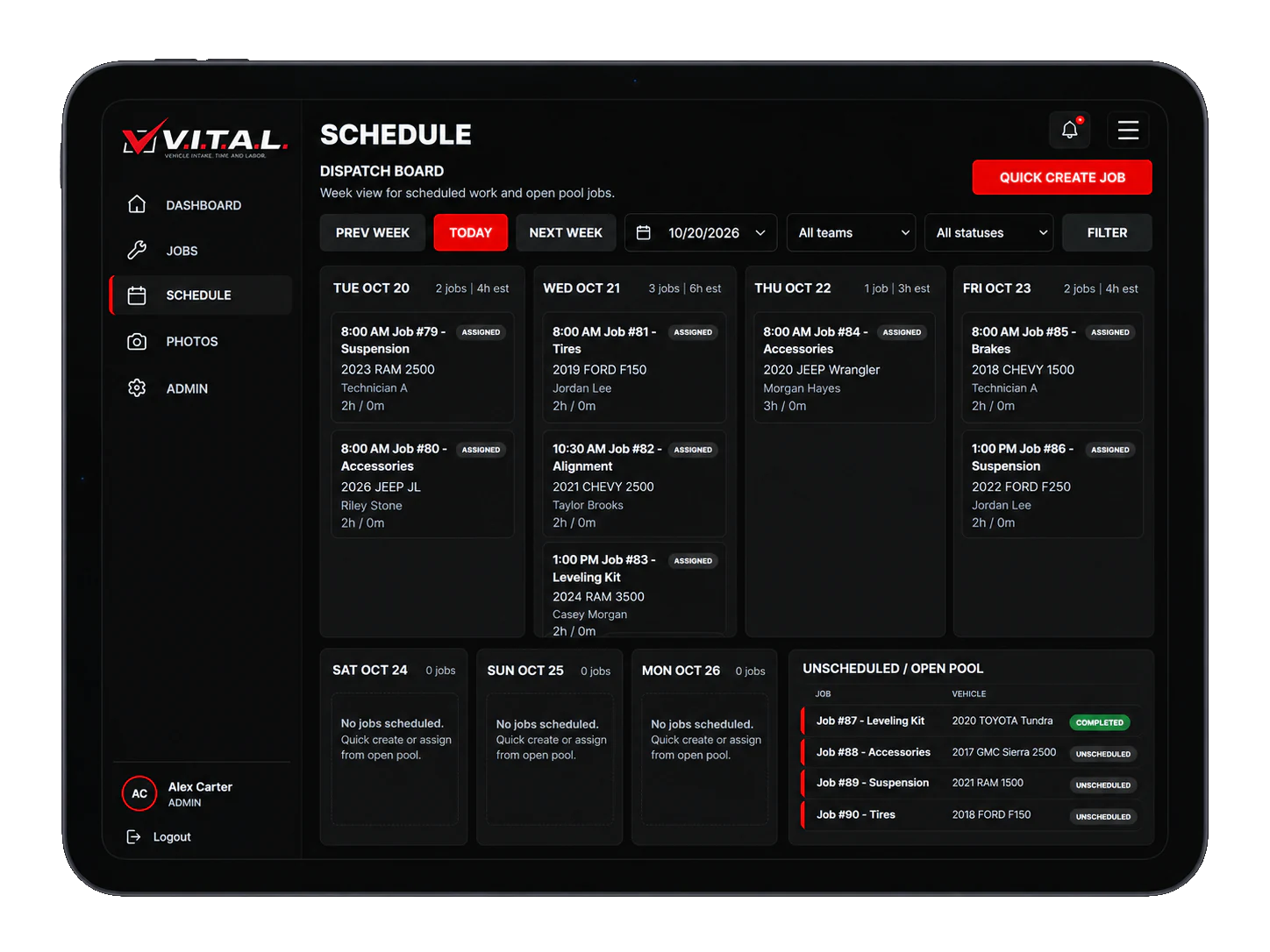Open Job #79 Suspension card
Image resolution: width=1270 pixels, height=952 pixels.
(x=423, y=367)
